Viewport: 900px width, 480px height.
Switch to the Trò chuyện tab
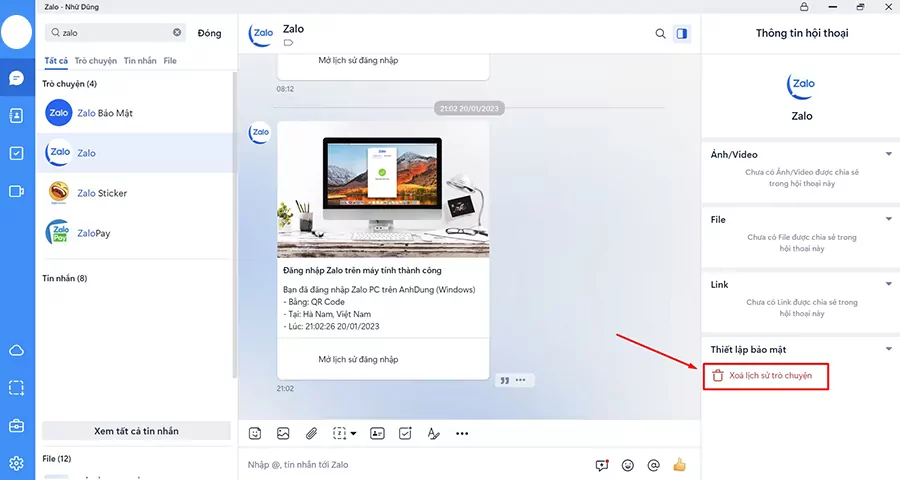[x=96, y=60]
